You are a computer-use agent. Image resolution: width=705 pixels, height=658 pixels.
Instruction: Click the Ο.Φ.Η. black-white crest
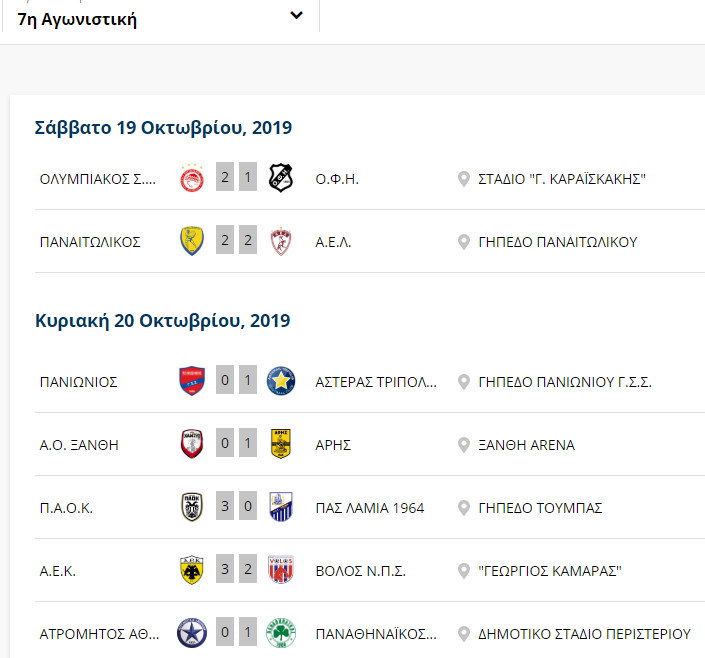pos(281,178)
